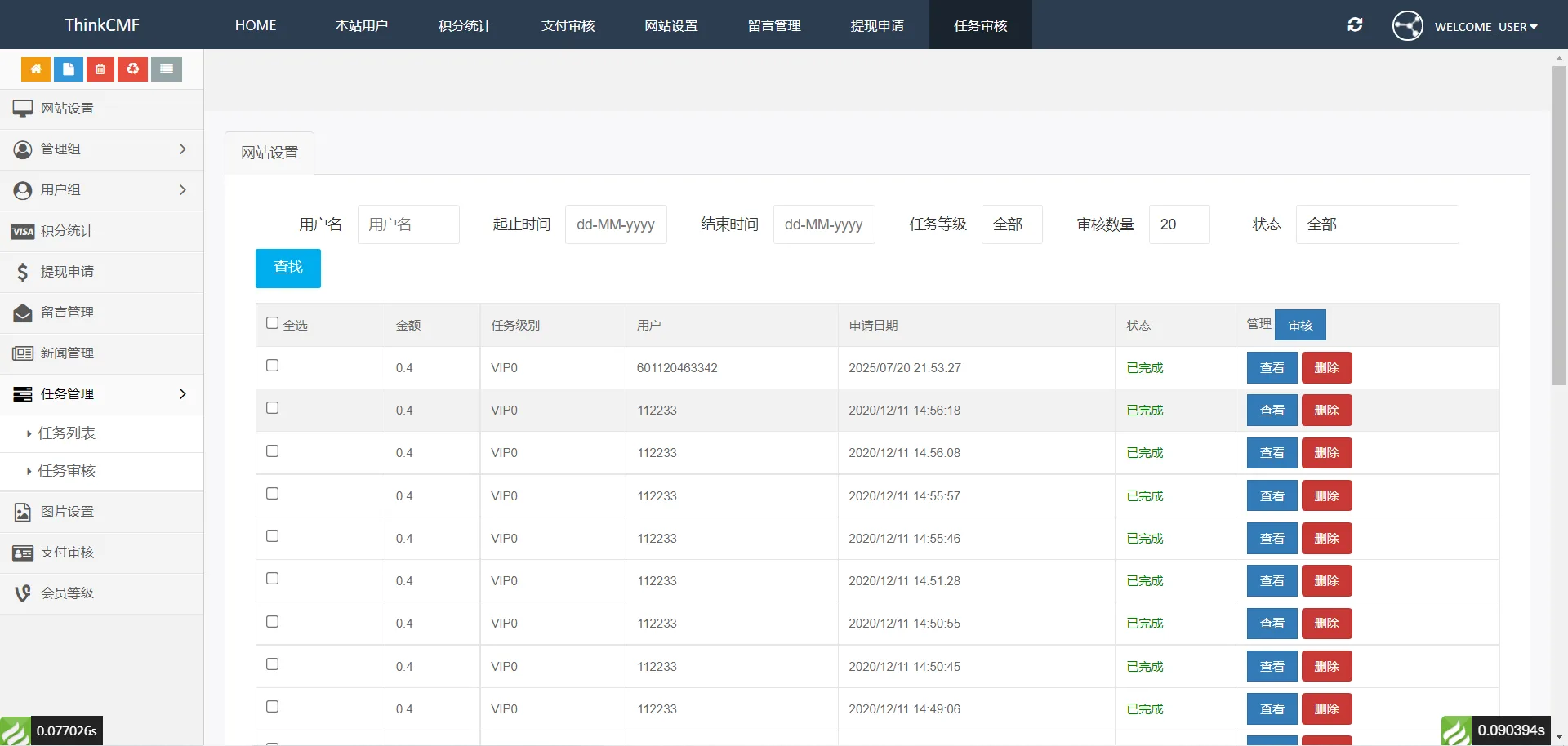The image size is (1568, 746).
Task: Open 积分统计 in the left sidebar
Action: click(x=67, y=231)
